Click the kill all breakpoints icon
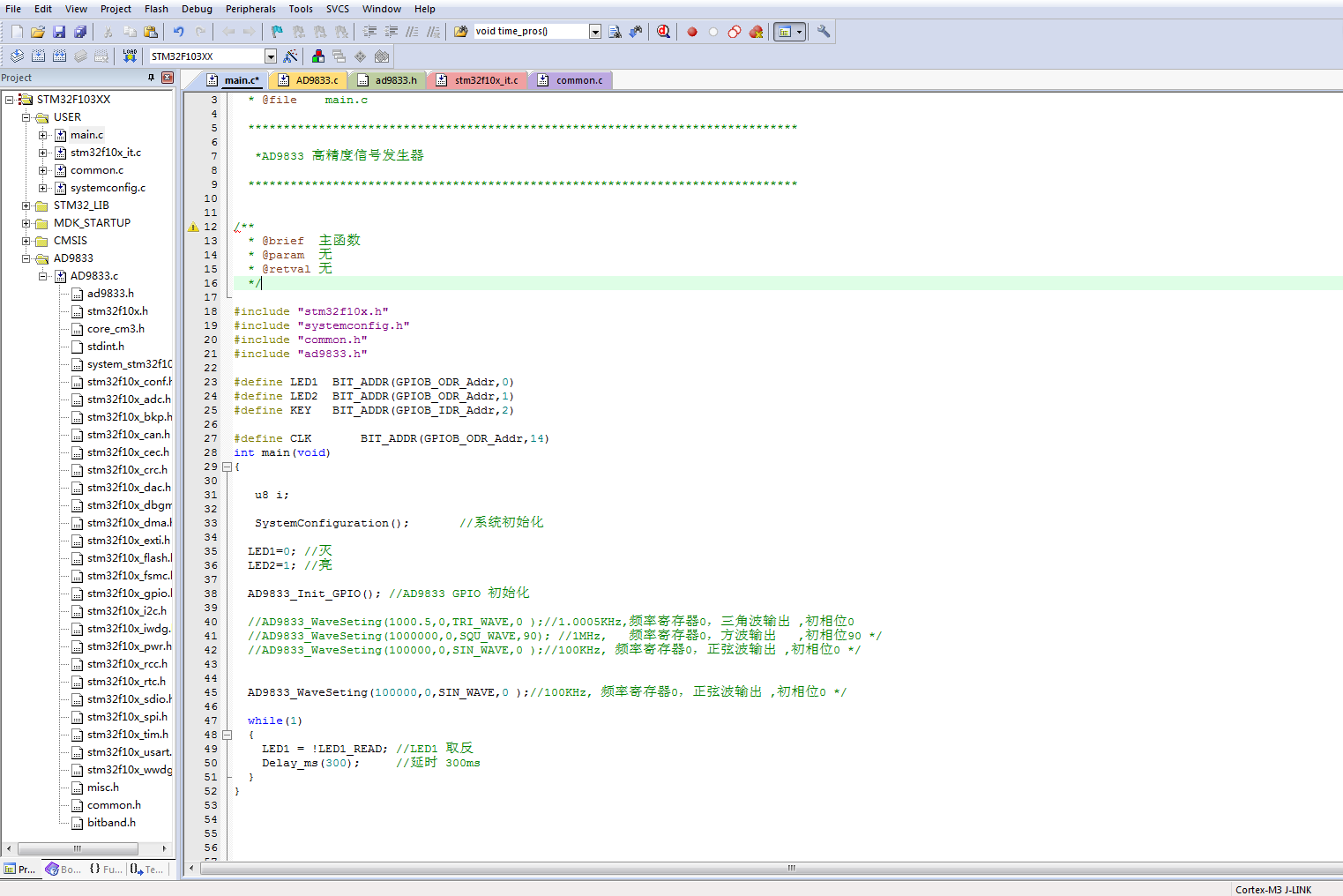This screenshot has width=1343, height=896. point(756,32)
